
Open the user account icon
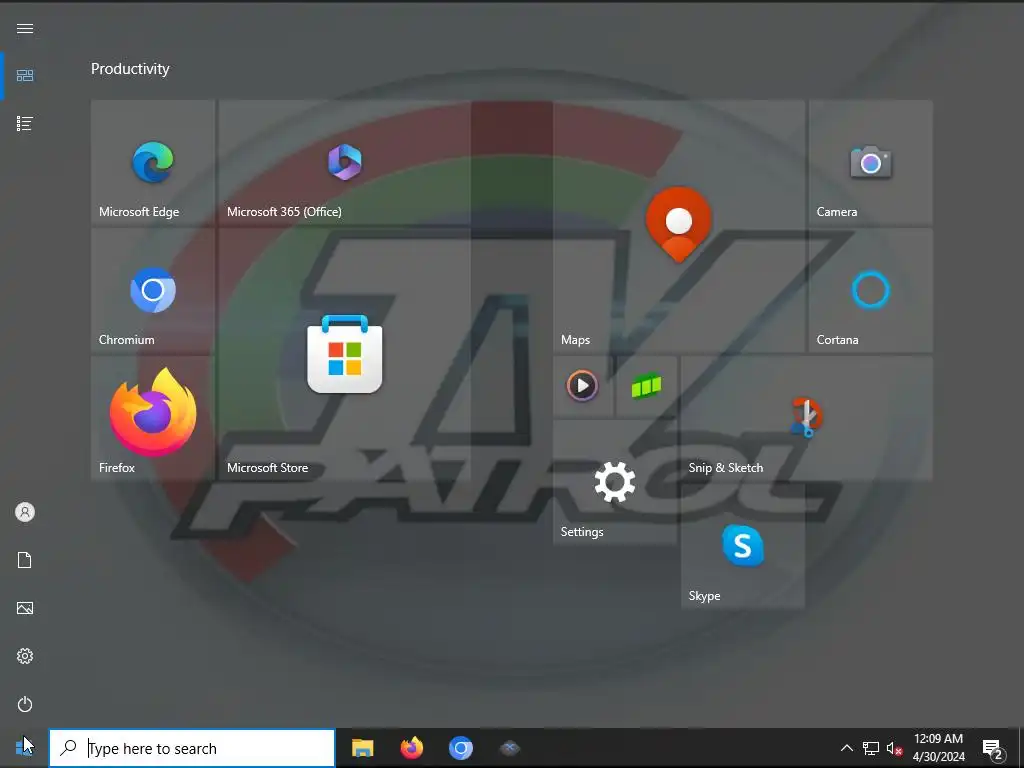point(25,512)
